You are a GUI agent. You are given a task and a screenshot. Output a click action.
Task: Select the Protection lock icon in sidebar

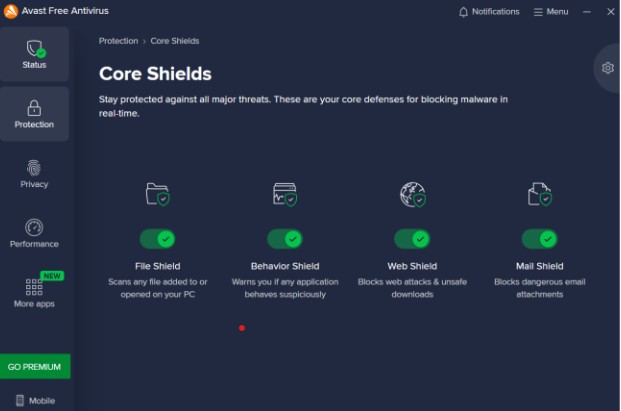point(34,108)
